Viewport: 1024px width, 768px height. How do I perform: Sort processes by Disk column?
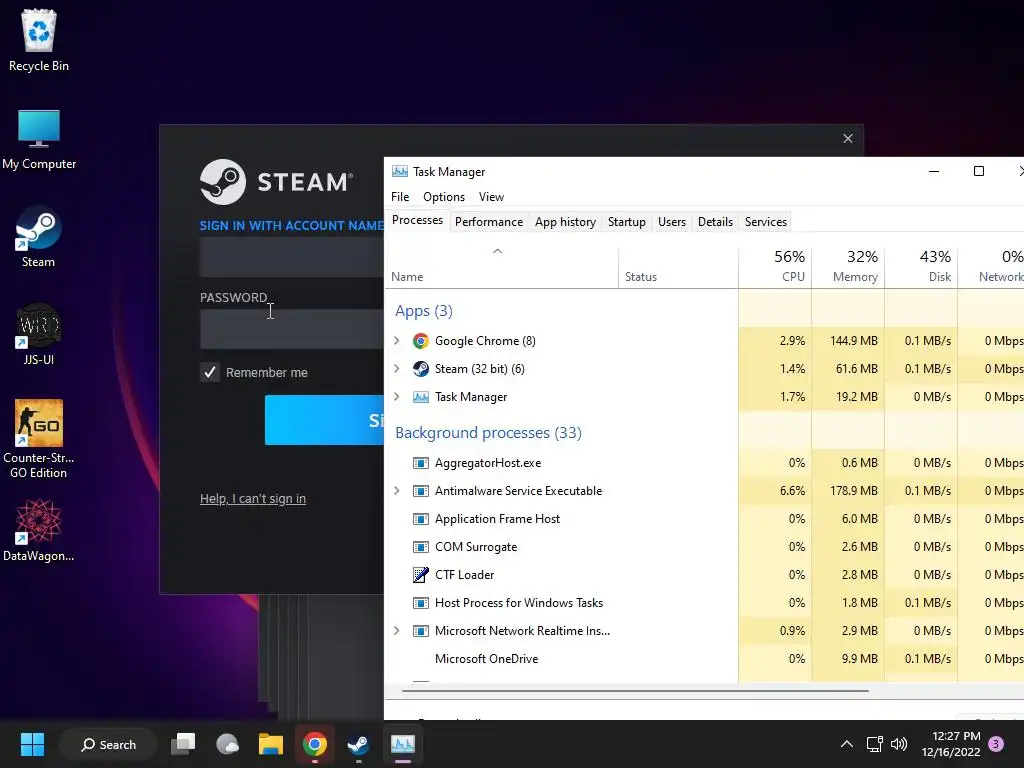(921, 266)
